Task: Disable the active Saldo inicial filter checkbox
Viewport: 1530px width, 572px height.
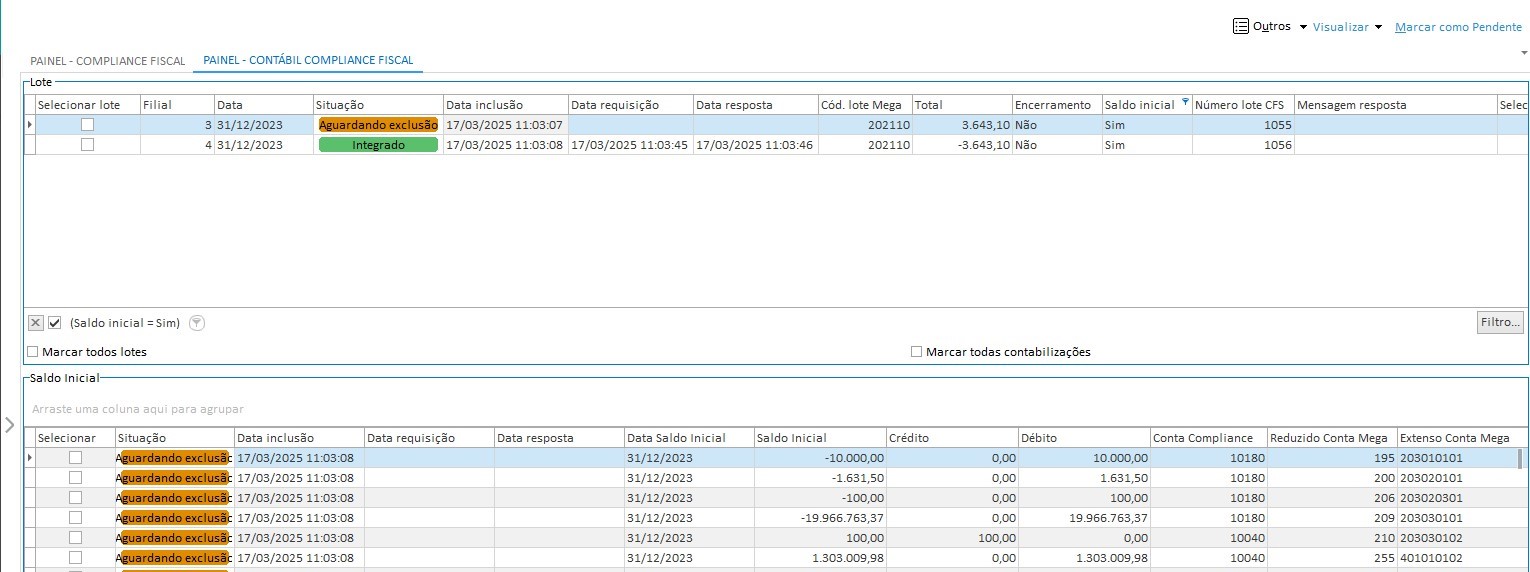Action: click(55, 323)
